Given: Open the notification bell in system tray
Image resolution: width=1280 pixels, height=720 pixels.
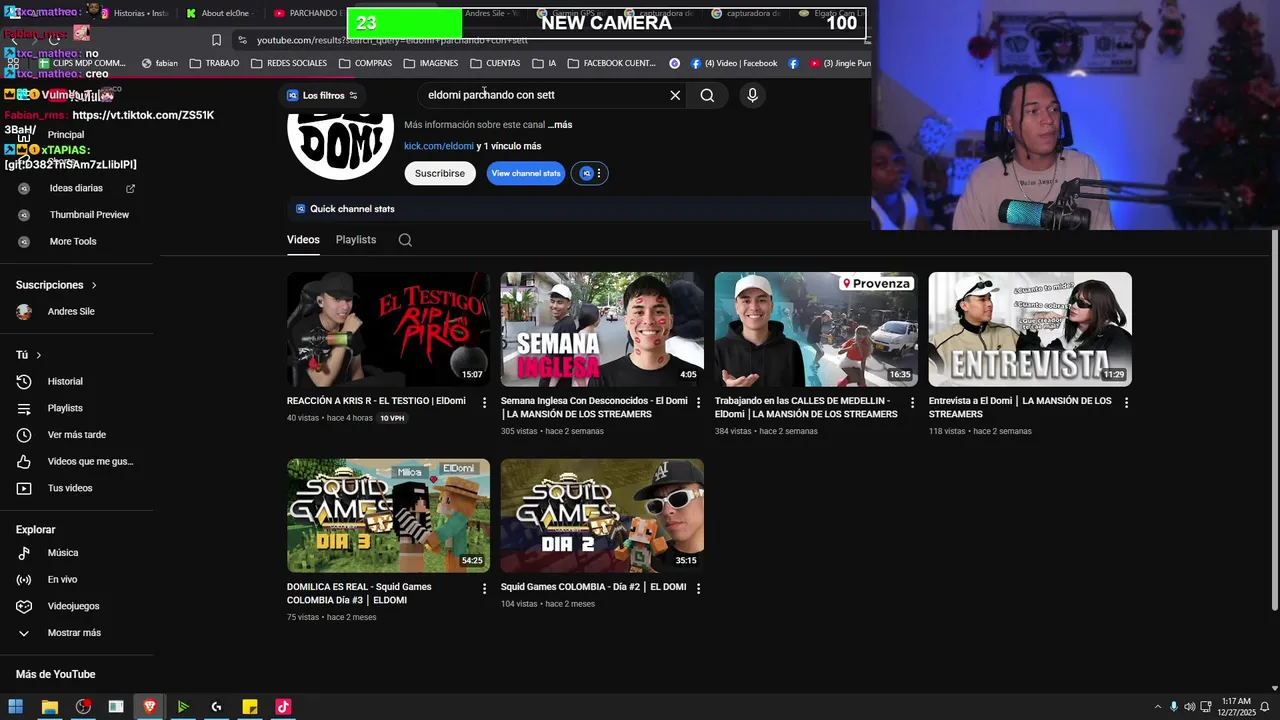Looking at the screenshot, I should click(1264, 707).
